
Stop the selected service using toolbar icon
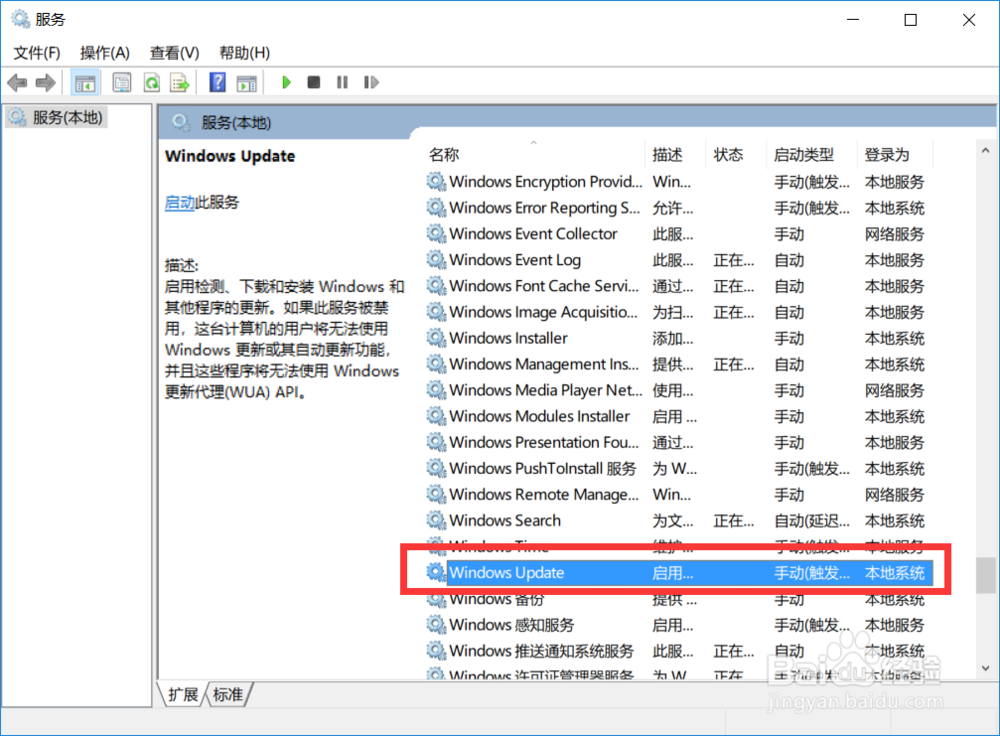click(x=313, y=82)
